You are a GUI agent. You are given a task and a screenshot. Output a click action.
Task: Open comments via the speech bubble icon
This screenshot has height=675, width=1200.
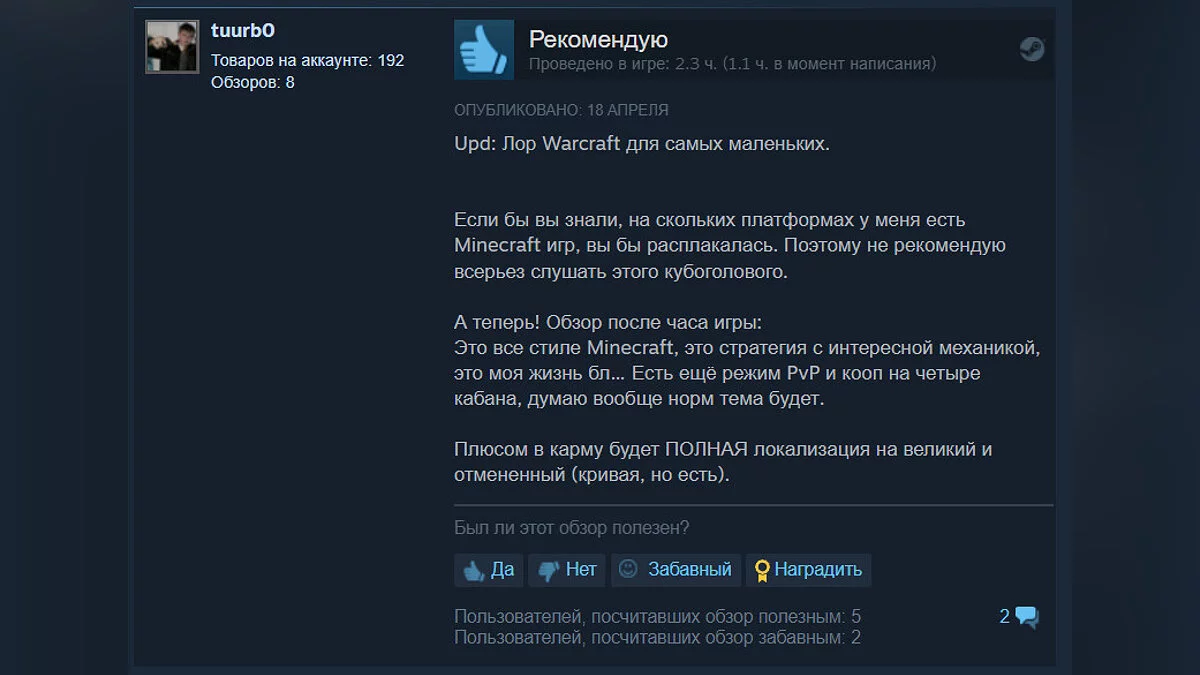coord(1027,617)
